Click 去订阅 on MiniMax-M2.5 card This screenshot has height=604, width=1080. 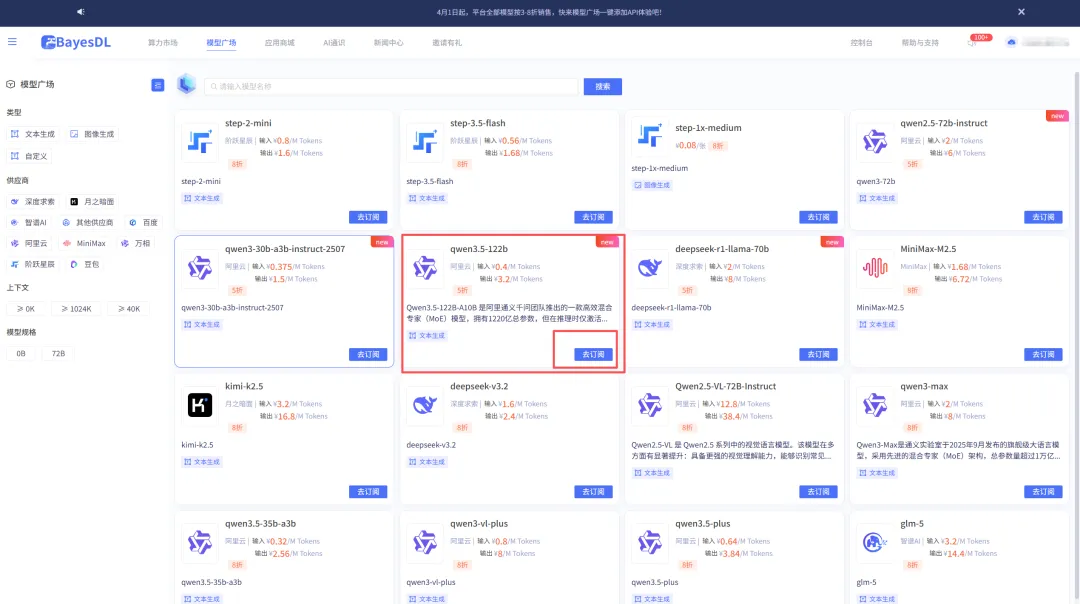(1043, 354)
